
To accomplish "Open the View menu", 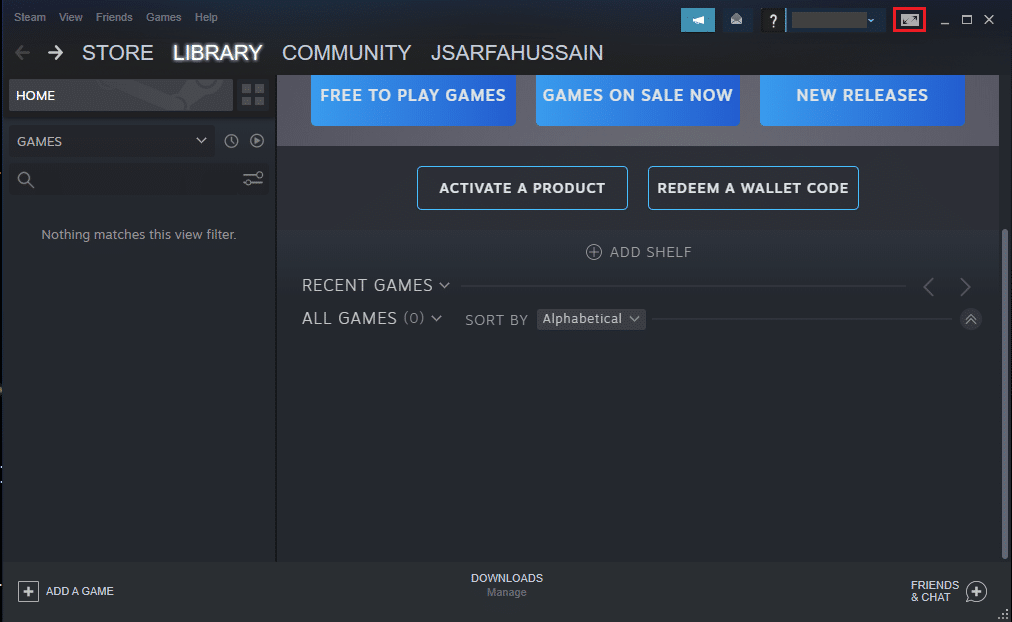I will [70, 17].
